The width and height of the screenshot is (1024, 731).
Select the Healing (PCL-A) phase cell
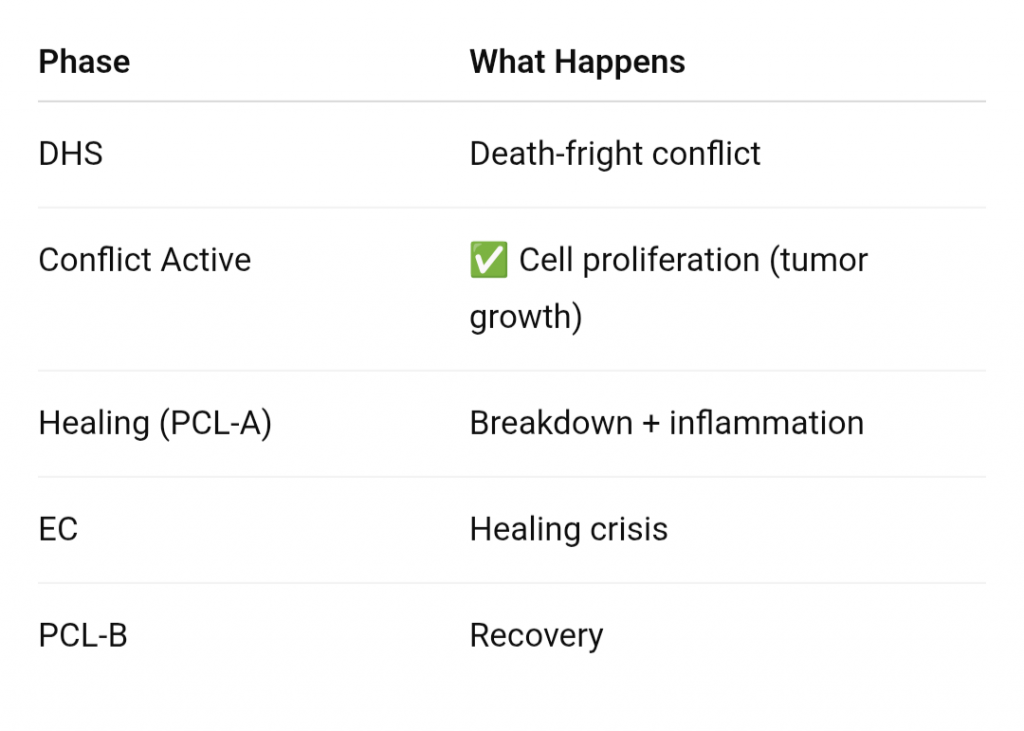[155, 423]
